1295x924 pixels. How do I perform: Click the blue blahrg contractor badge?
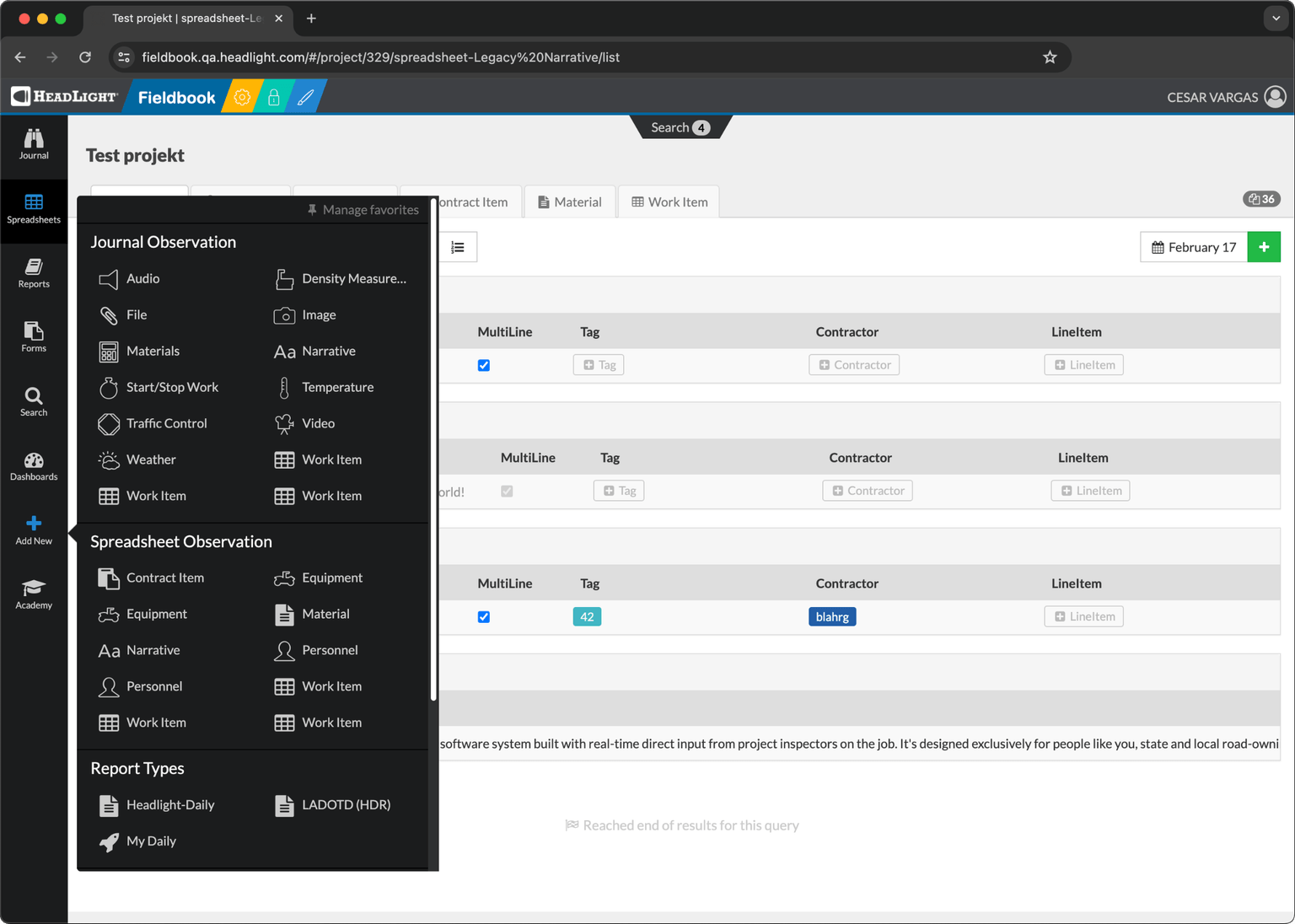click(832, 617)
